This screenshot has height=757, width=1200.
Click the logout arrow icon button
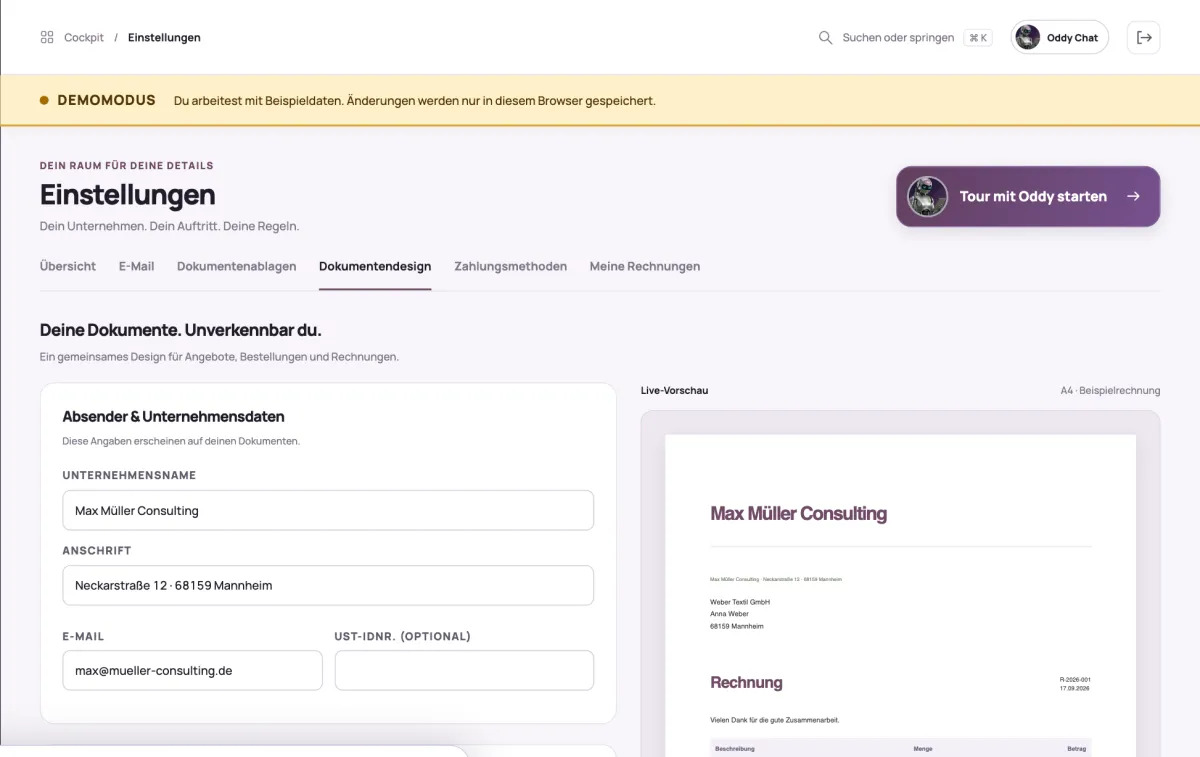coord(1144,37)
